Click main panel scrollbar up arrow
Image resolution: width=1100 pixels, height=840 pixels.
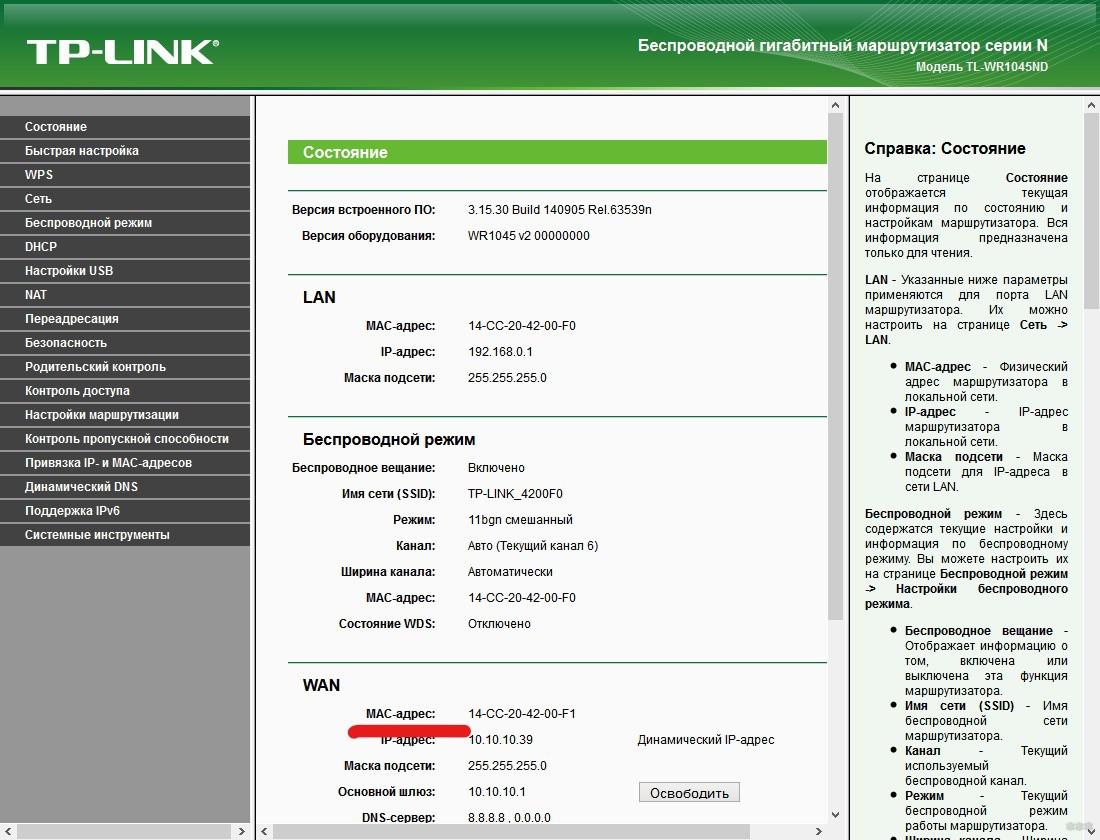(835, 105)
